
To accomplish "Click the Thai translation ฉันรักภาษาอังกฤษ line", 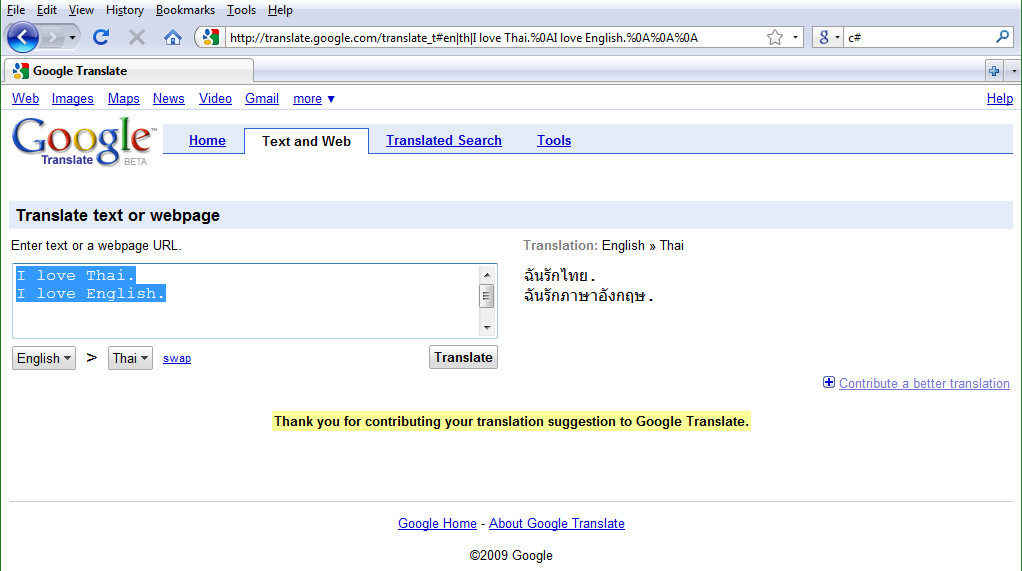I will [x=588, y=296].
